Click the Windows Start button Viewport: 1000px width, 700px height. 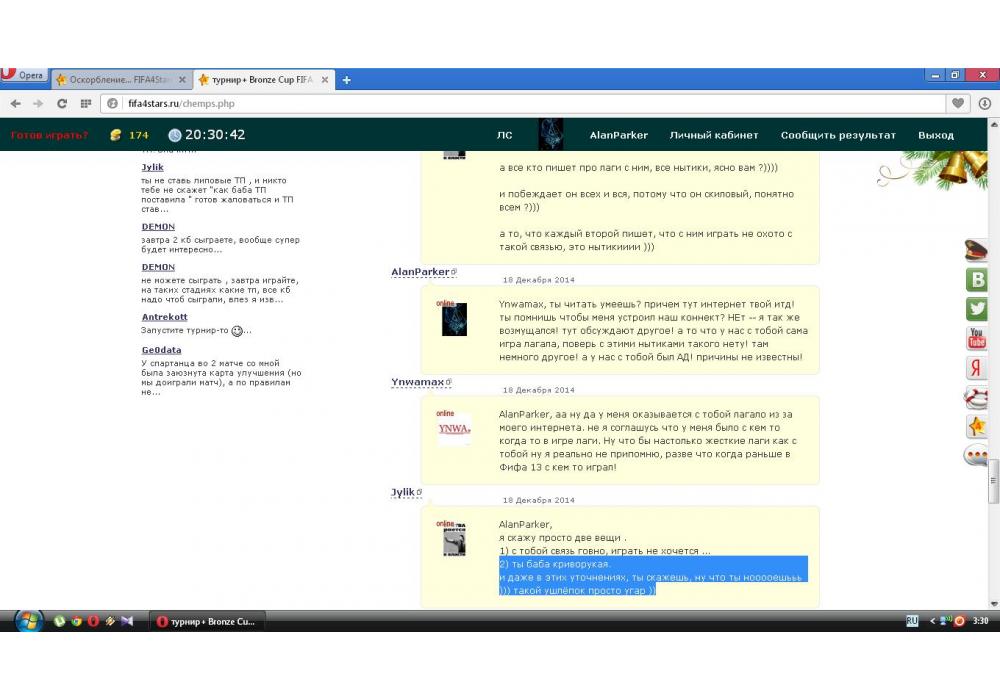tap(29, 621)
